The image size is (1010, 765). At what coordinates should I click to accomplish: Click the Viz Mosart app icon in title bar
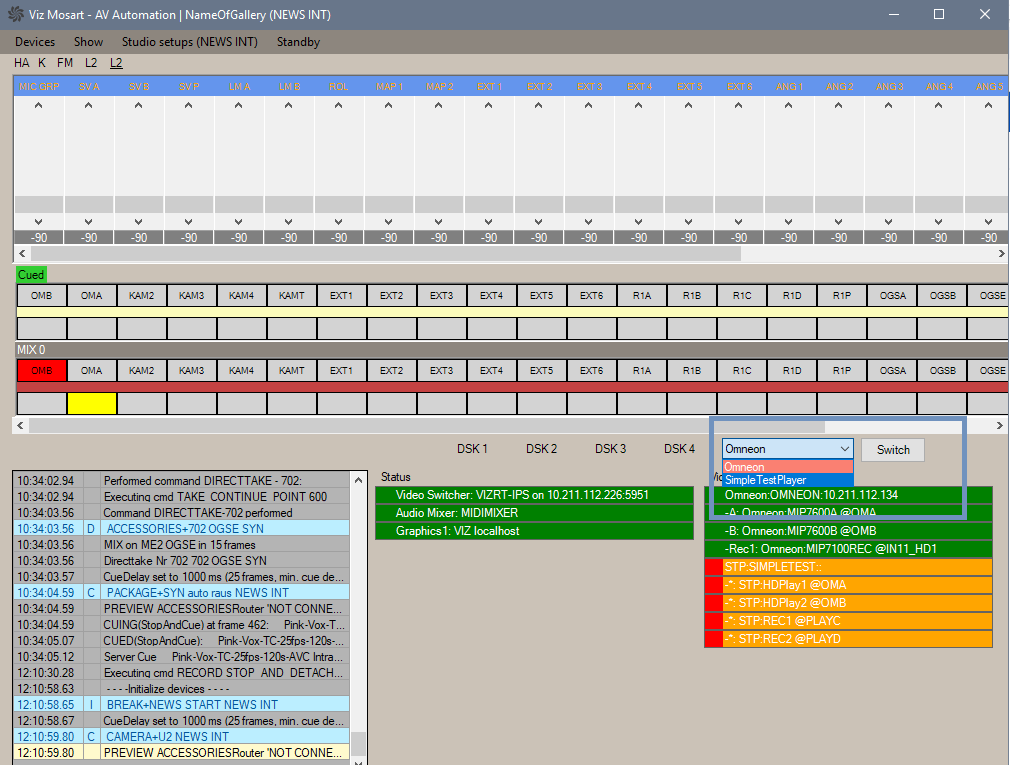[14, 15]
